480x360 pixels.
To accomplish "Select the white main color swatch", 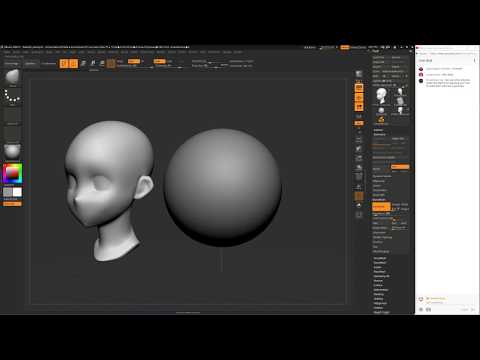I will [17, 192].
